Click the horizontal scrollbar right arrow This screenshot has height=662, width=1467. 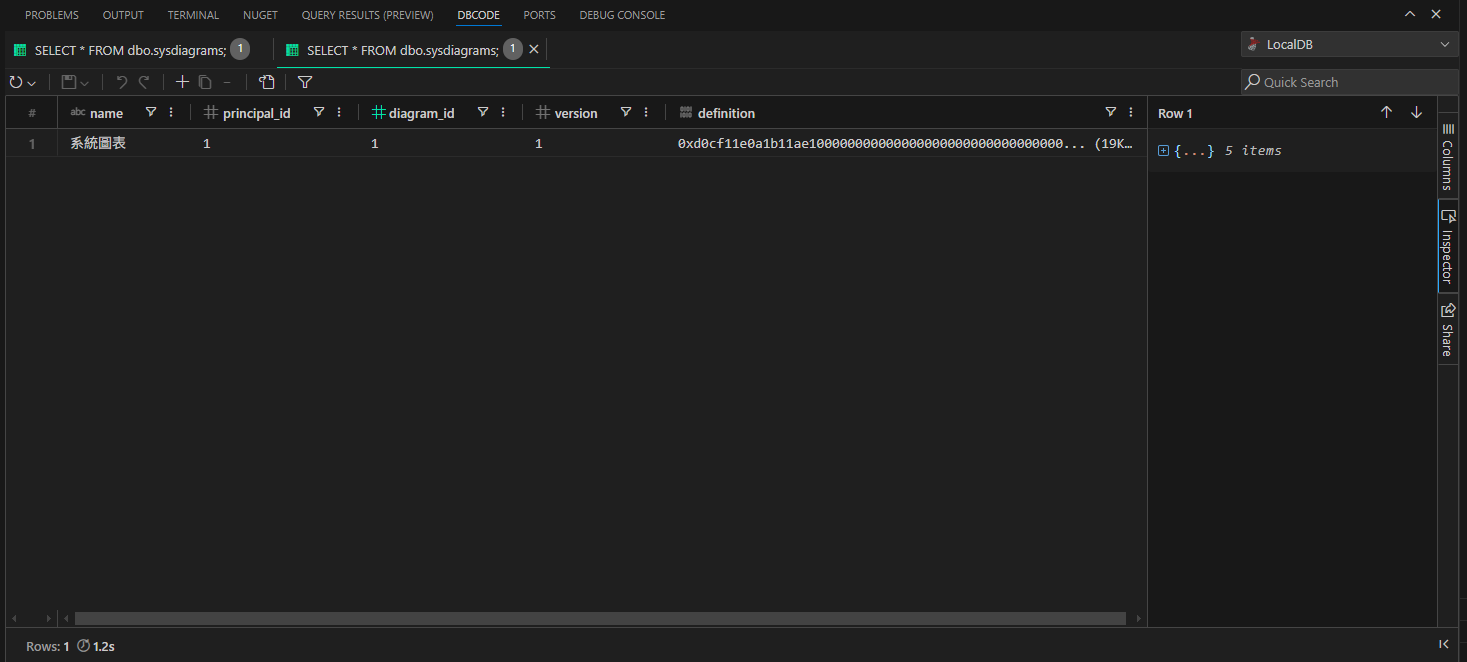click(x=1137, y=619)
